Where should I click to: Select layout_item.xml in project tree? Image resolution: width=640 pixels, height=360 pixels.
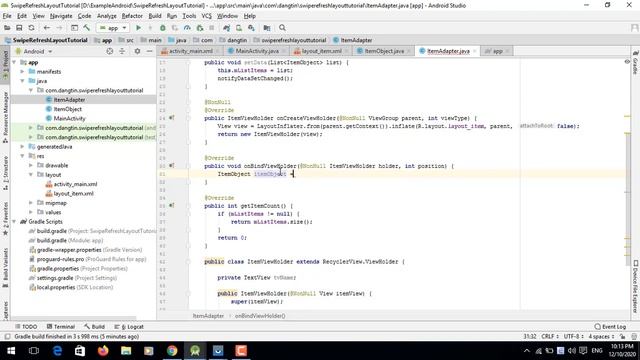click(73, 193)
